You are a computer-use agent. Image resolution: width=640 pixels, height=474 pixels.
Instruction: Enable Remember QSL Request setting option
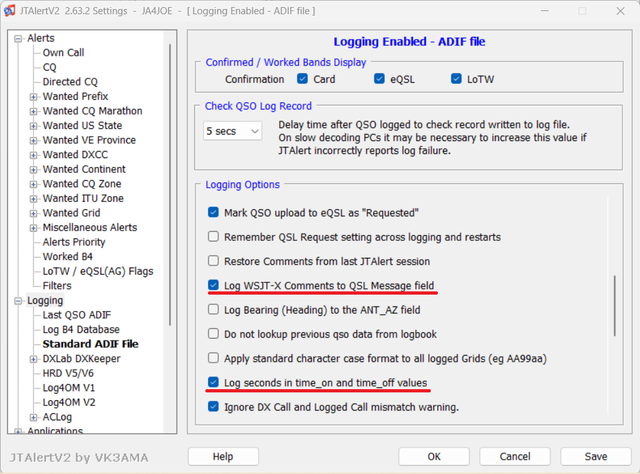click(x=213, y=236)
